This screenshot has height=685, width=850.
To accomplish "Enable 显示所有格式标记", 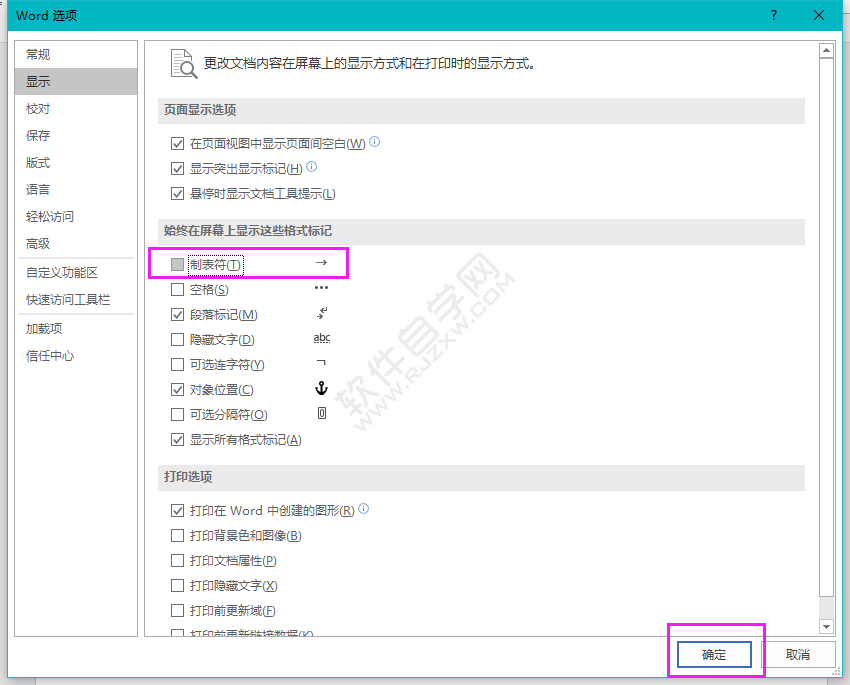I will pyautogui.click(x=177, y=438).
